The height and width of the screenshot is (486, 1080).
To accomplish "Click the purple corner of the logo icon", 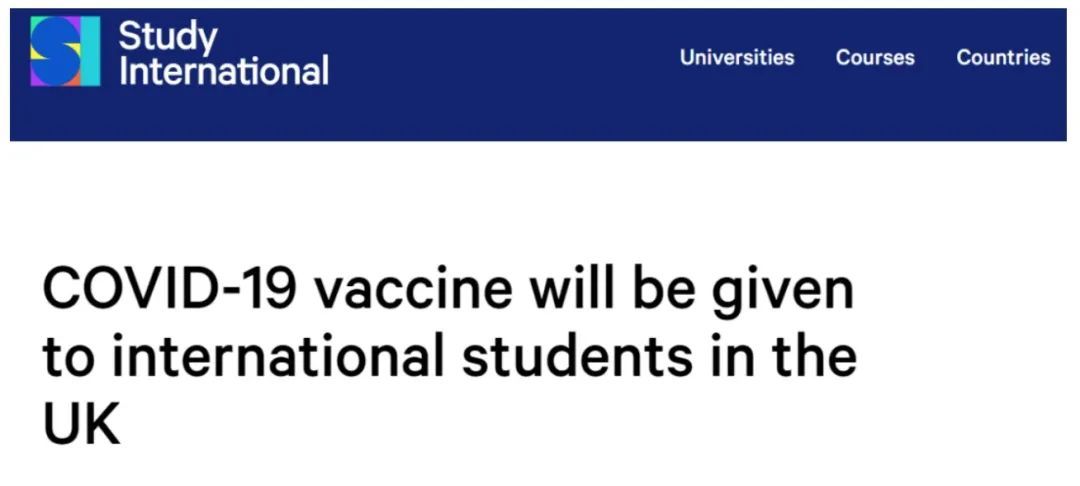I will pos(36,80).
